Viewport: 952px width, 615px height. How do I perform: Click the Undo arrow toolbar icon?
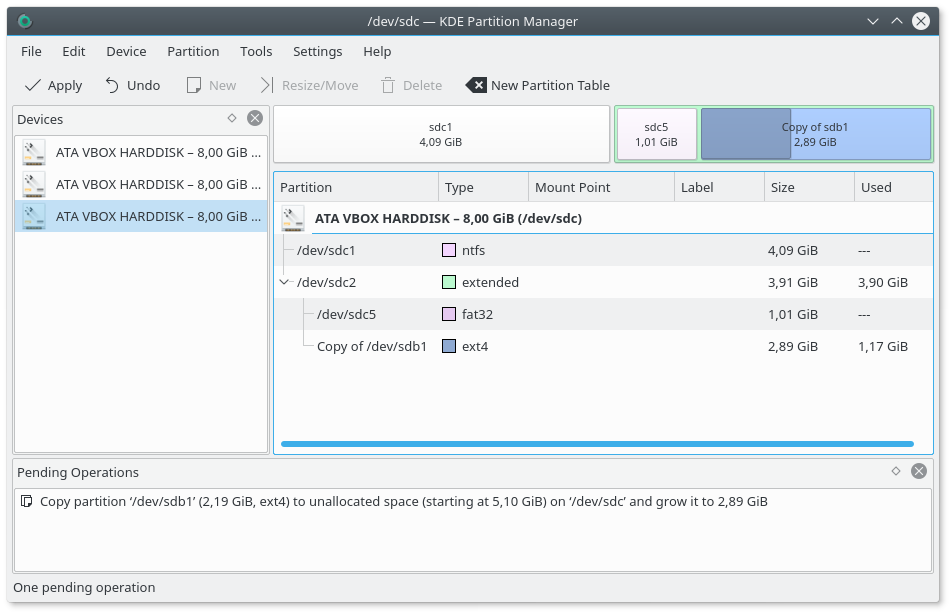112,85
